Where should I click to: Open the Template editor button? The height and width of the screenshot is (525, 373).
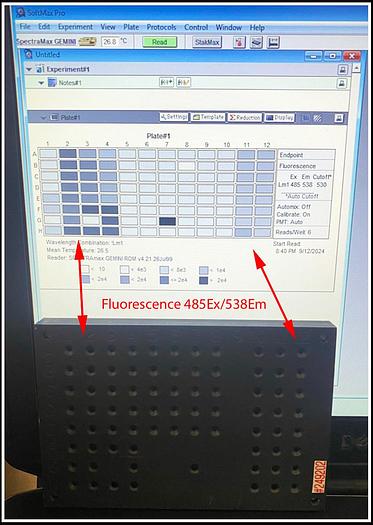point(209,117)
